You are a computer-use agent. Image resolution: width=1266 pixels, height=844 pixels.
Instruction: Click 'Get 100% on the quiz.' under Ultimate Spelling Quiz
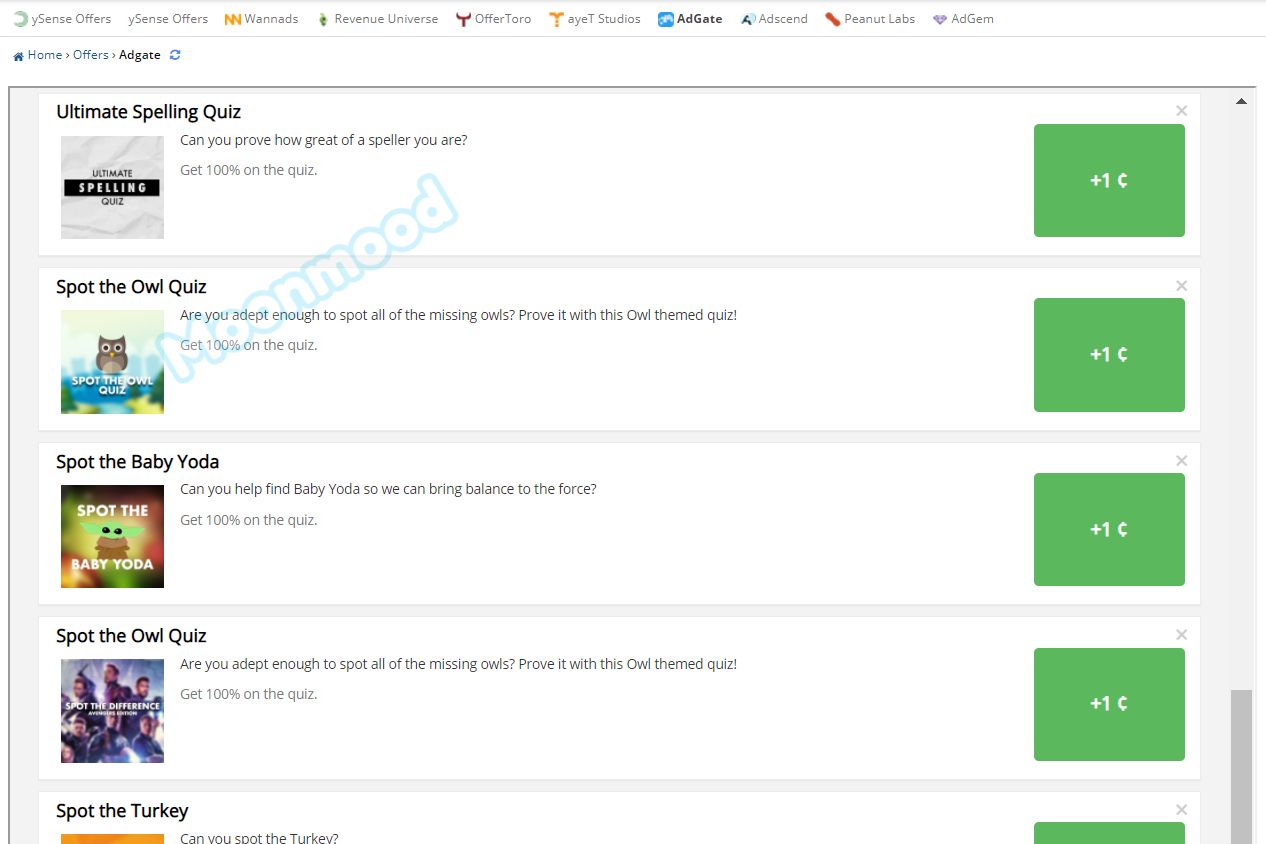coord(248,170)
